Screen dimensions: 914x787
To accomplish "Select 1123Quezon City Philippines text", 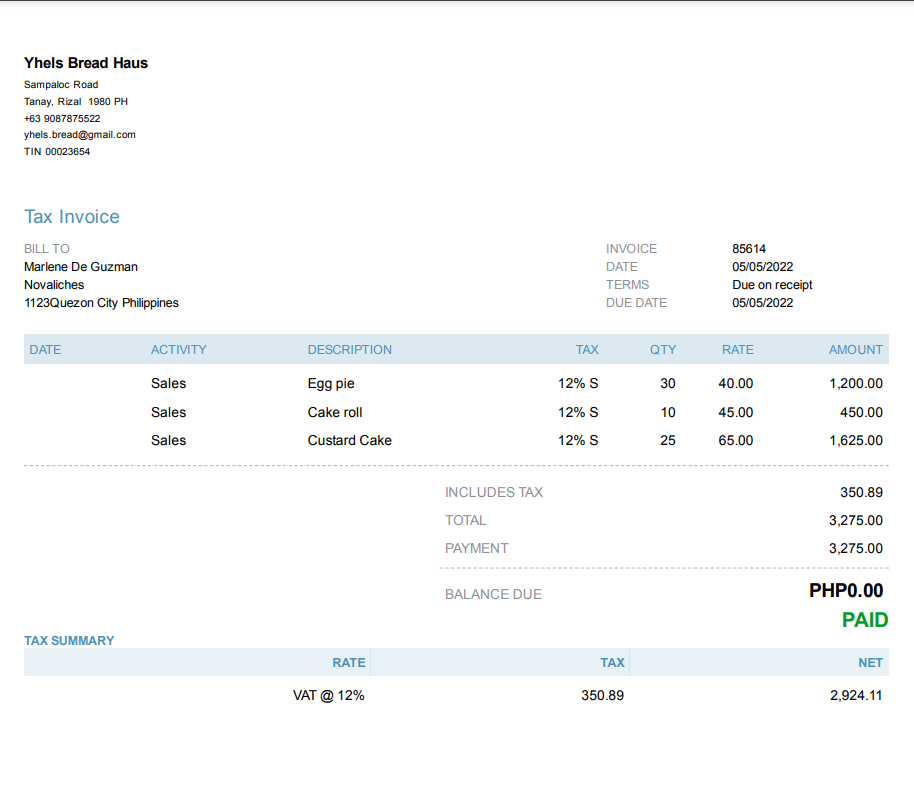I will tap(101, 303).
